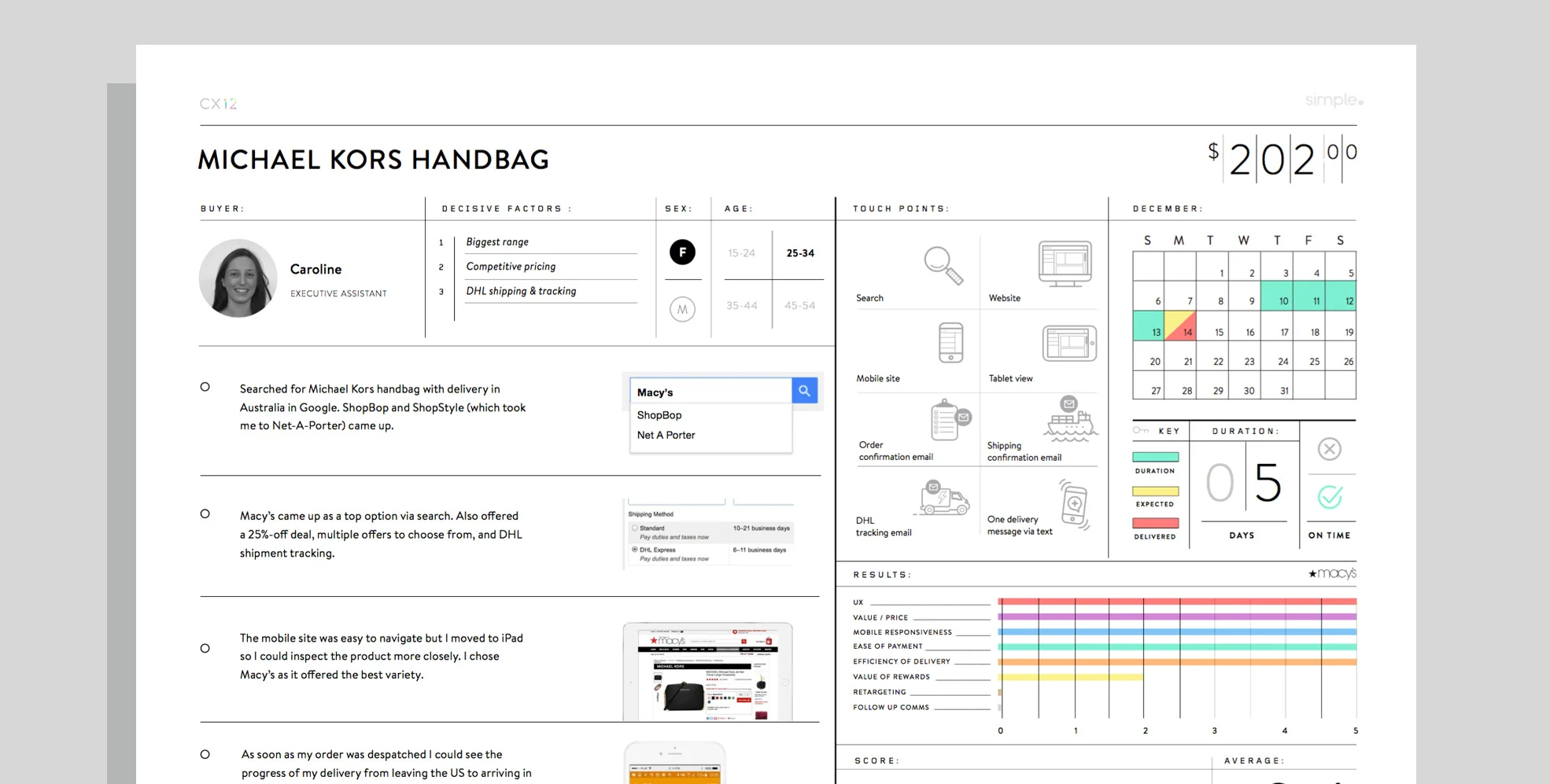Click the 'FOLLOW UP COMMS' result label
The image size is (1550, 784).
(x=891, y=707)
